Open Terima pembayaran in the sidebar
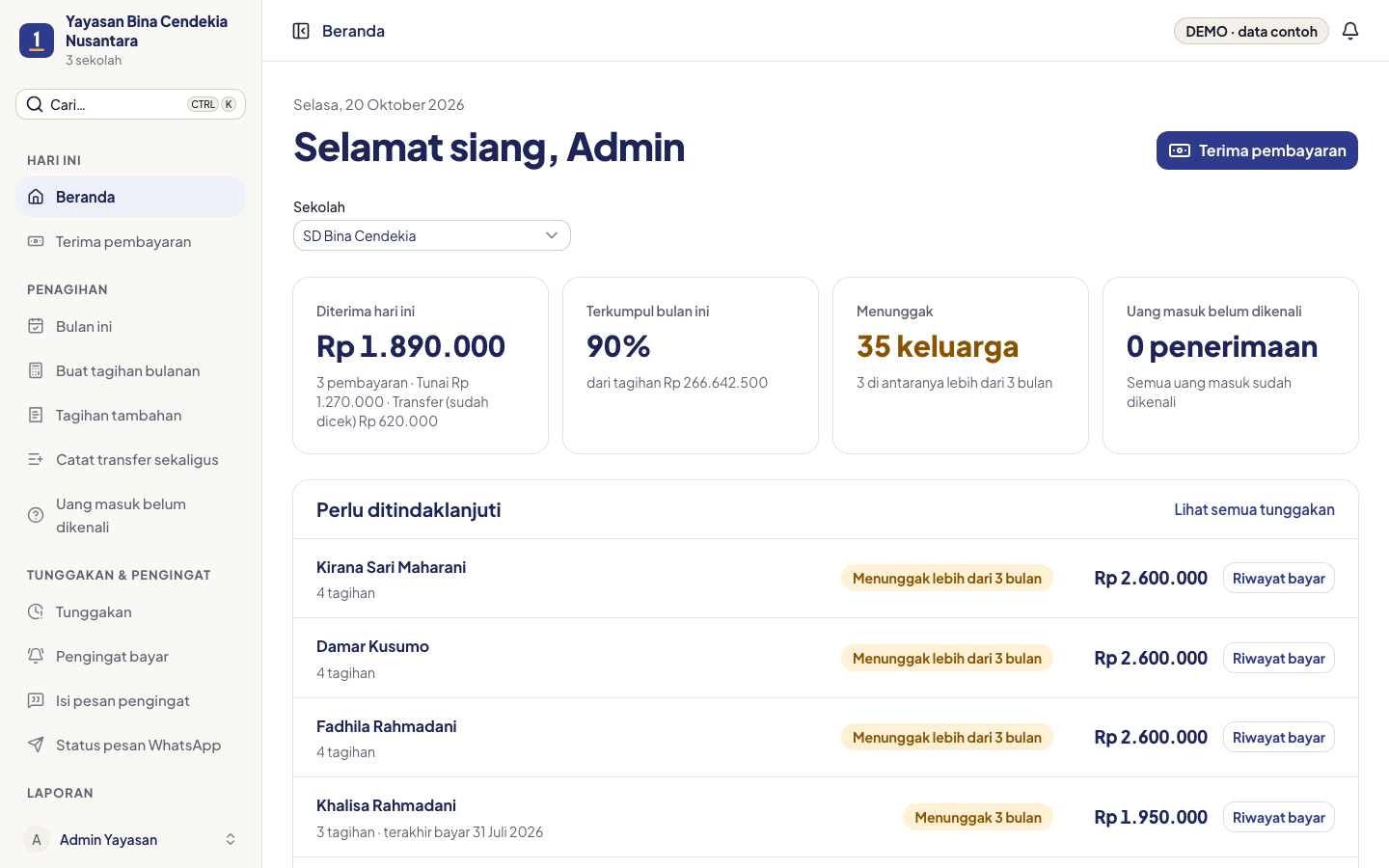 131,241
